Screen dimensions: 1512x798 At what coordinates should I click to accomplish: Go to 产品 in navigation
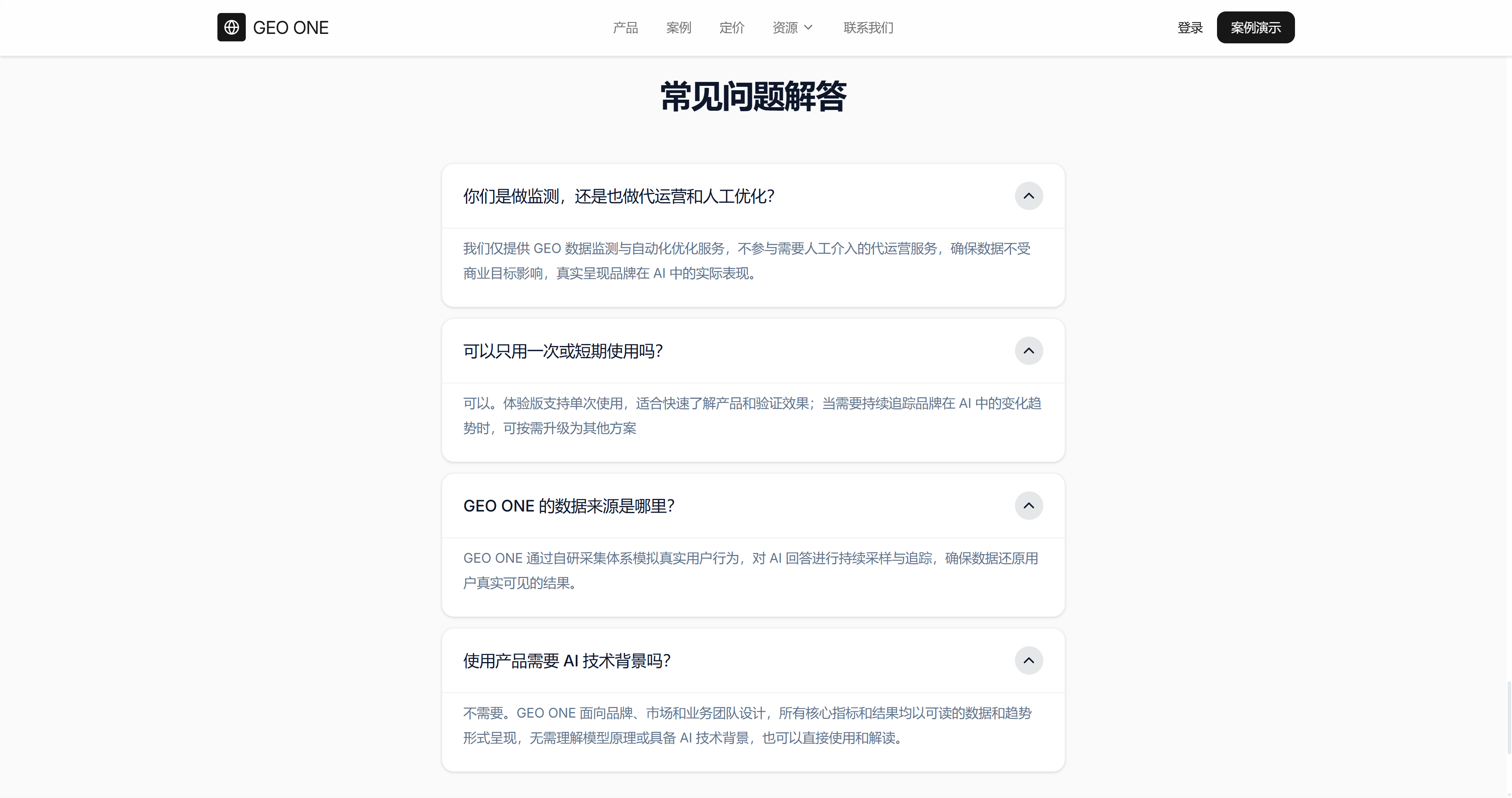(625, 28)
